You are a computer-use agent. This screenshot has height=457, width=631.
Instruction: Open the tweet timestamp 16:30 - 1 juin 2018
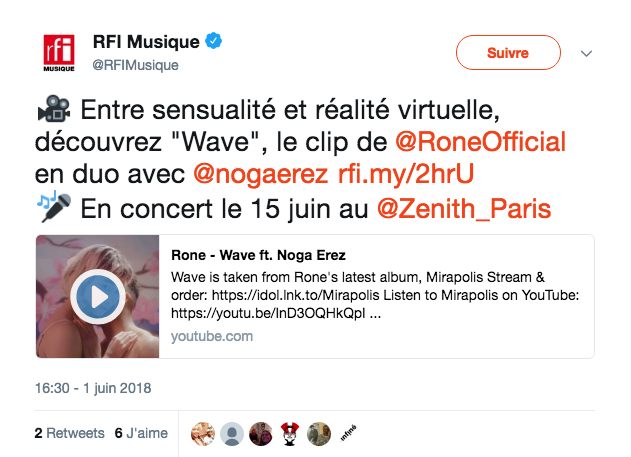pos(92,387)
